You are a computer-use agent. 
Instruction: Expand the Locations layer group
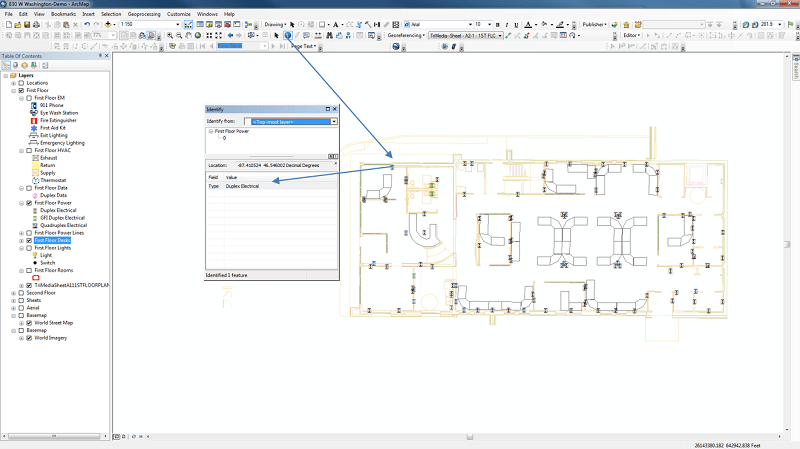tap(14, 83)
